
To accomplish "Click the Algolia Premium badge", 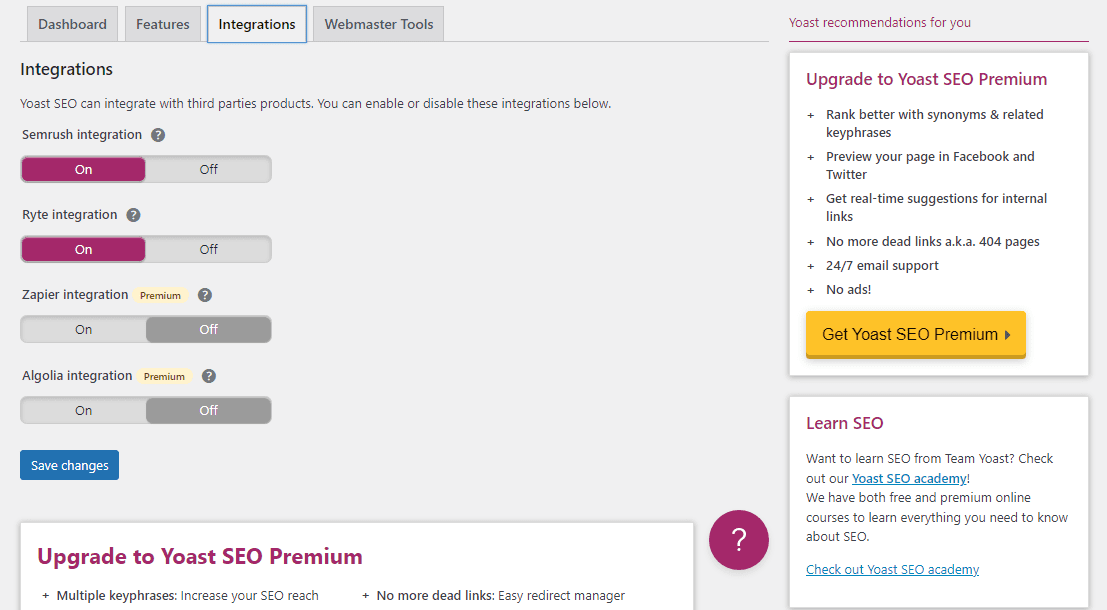I will pos(164,377).
